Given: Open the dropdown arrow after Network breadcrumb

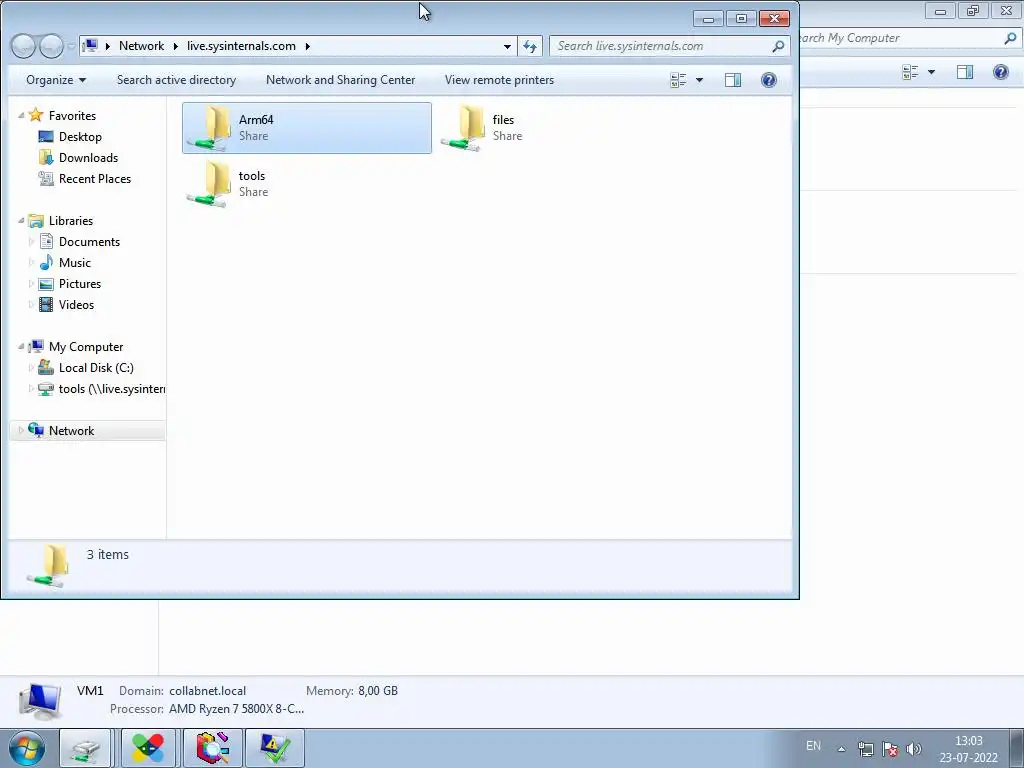Looking at the screenshot, I should tap(176, 46).
